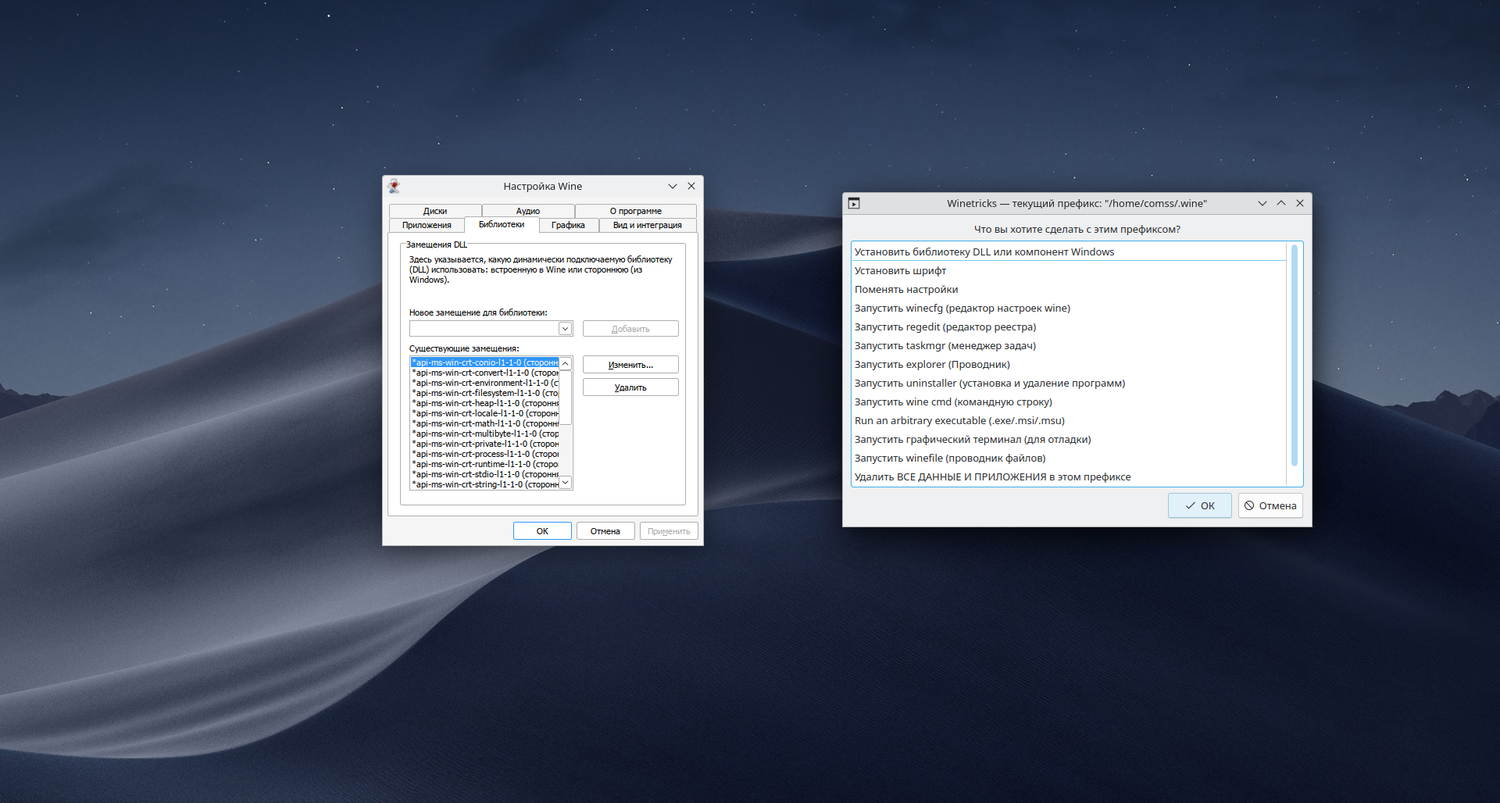
Task: Click the overrides list scrollbar thumb
Action: tap(565, 398)
